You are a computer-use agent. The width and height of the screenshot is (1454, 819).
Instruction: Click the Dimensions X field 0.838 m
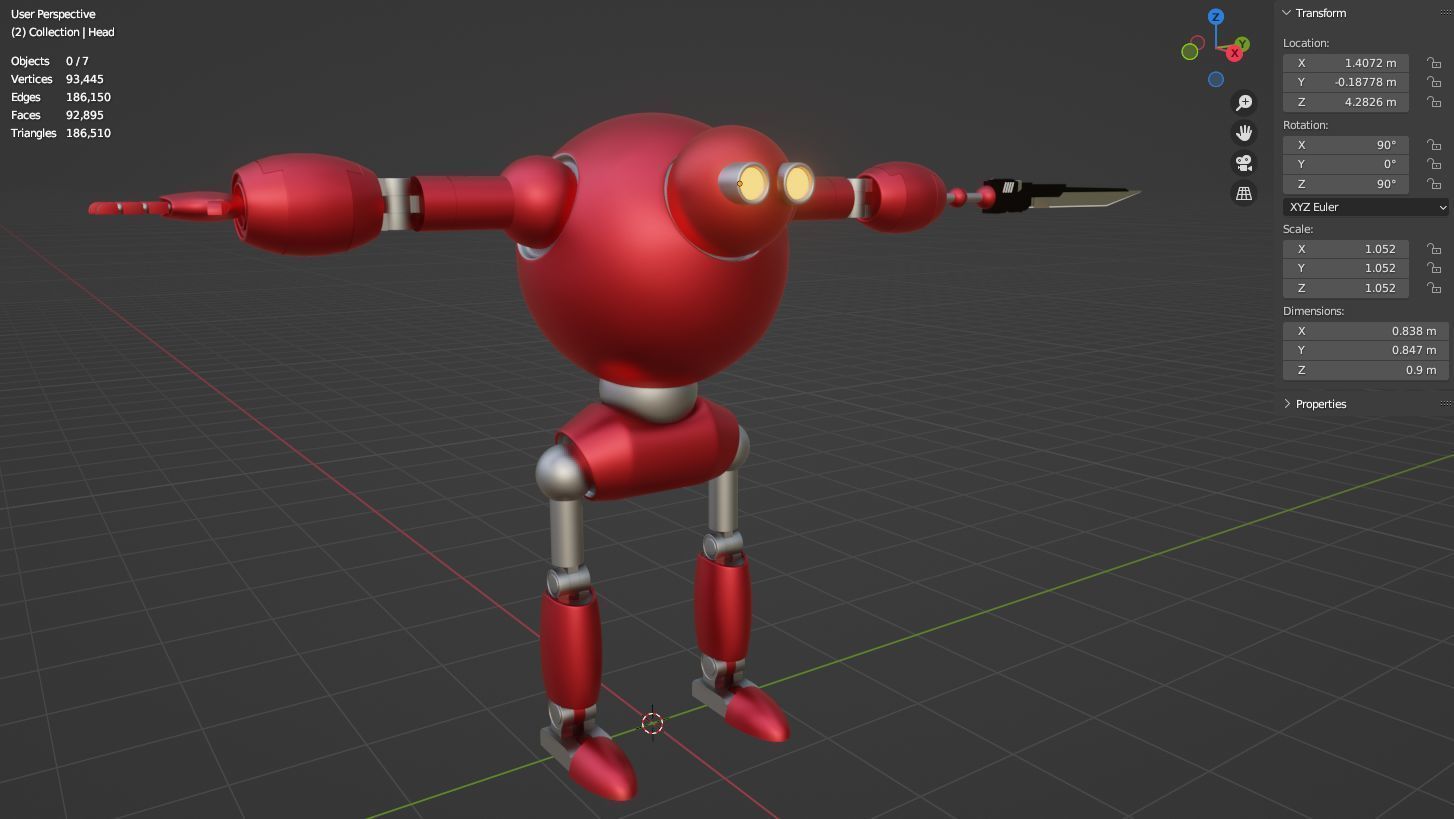point(1366,331)
